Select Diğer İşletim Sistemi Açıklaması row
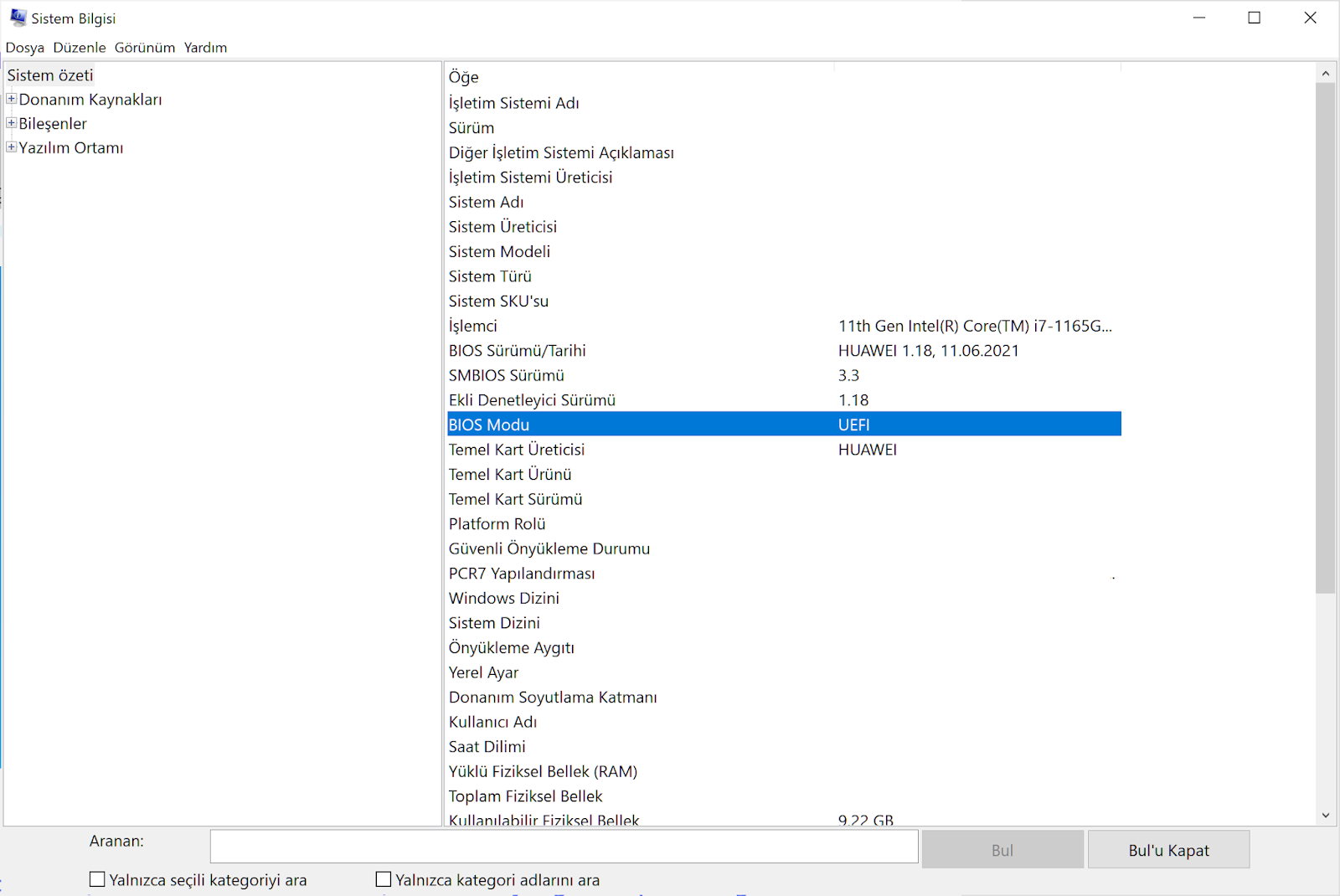1340x896 pixels. (785, 152)
